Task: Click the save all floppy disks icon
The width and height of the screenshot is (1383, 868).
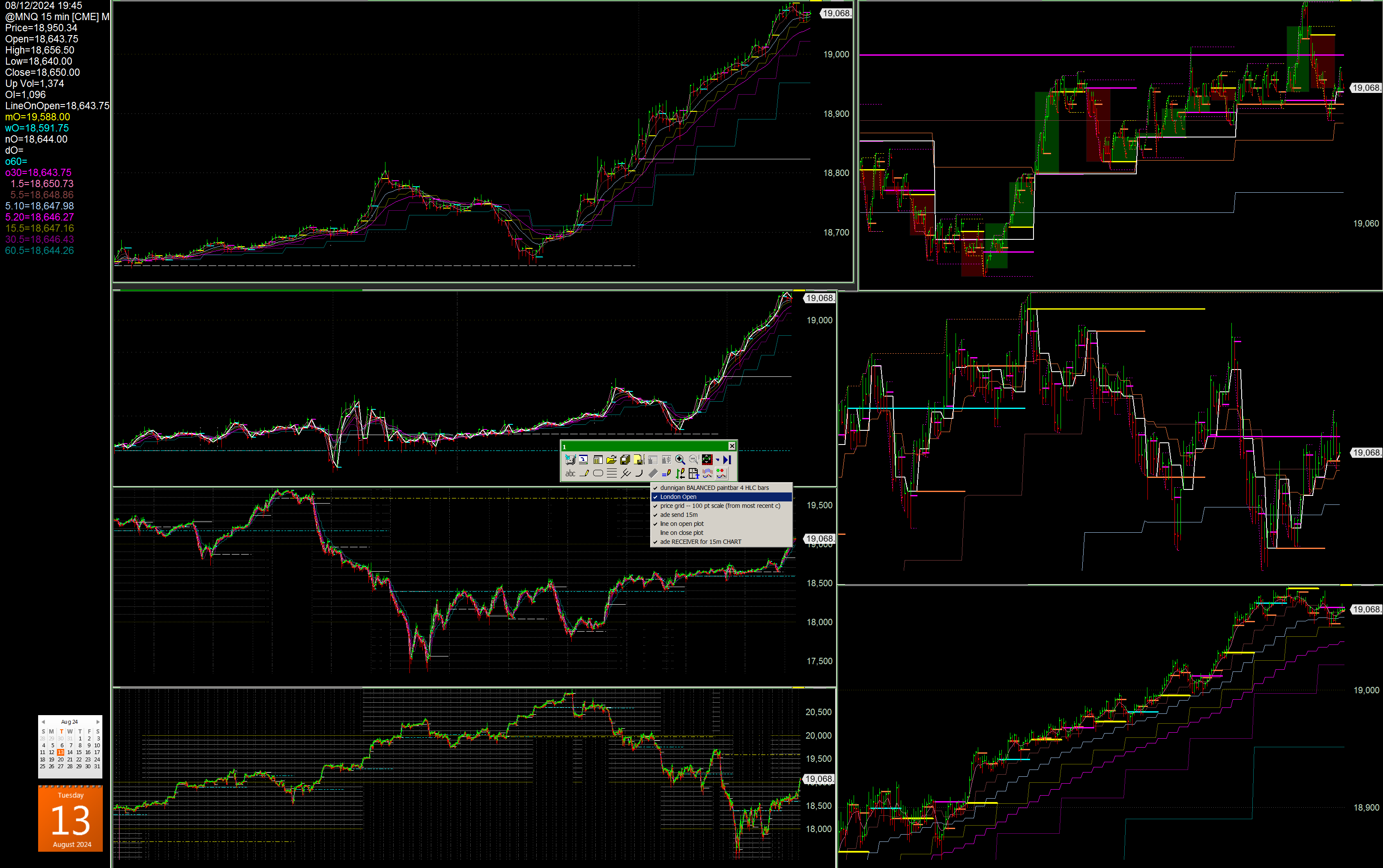Action: pyautogui.click(x=625, y=460)
